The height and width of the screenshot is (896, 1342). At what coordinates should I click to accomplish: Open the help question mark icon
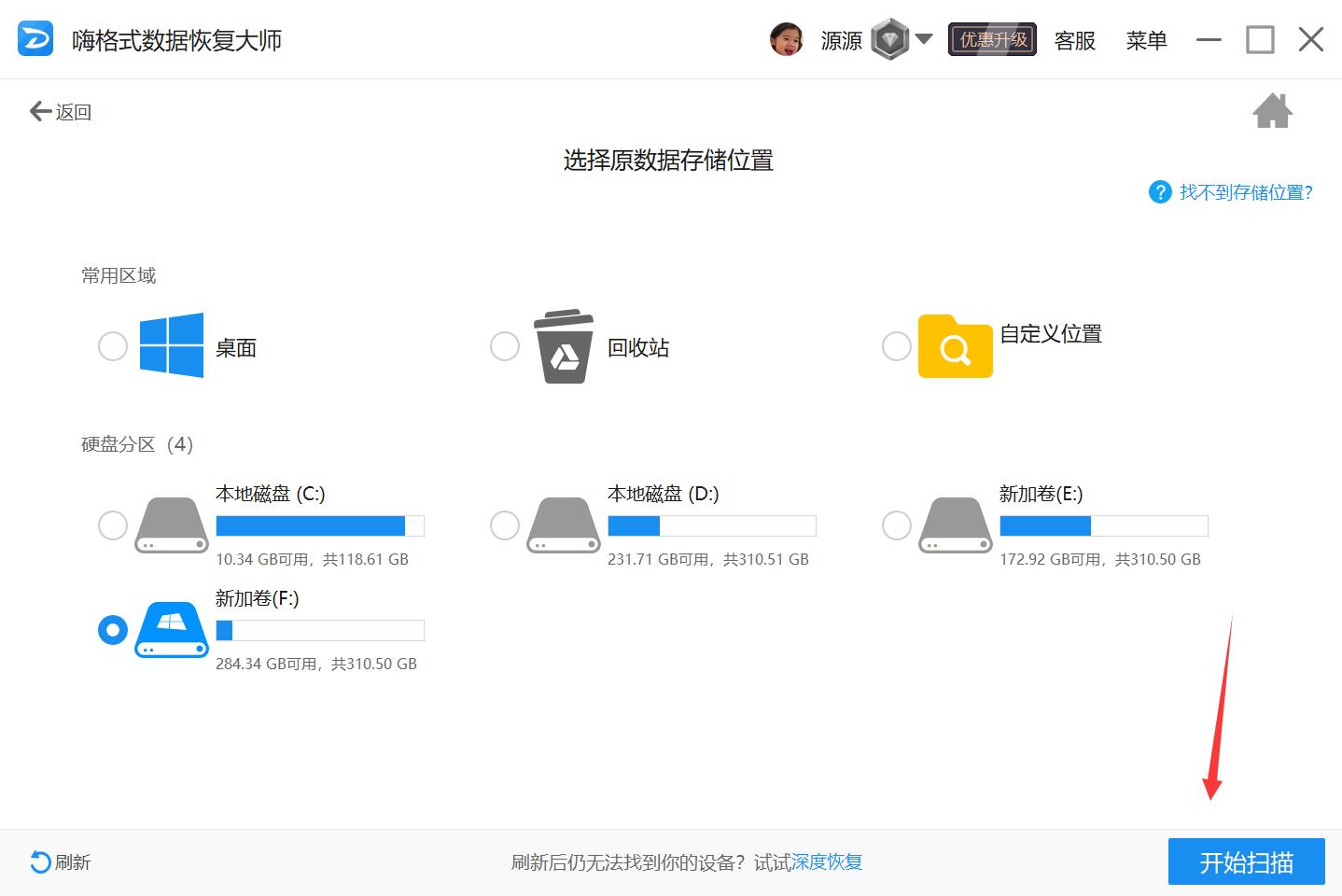1159,191
